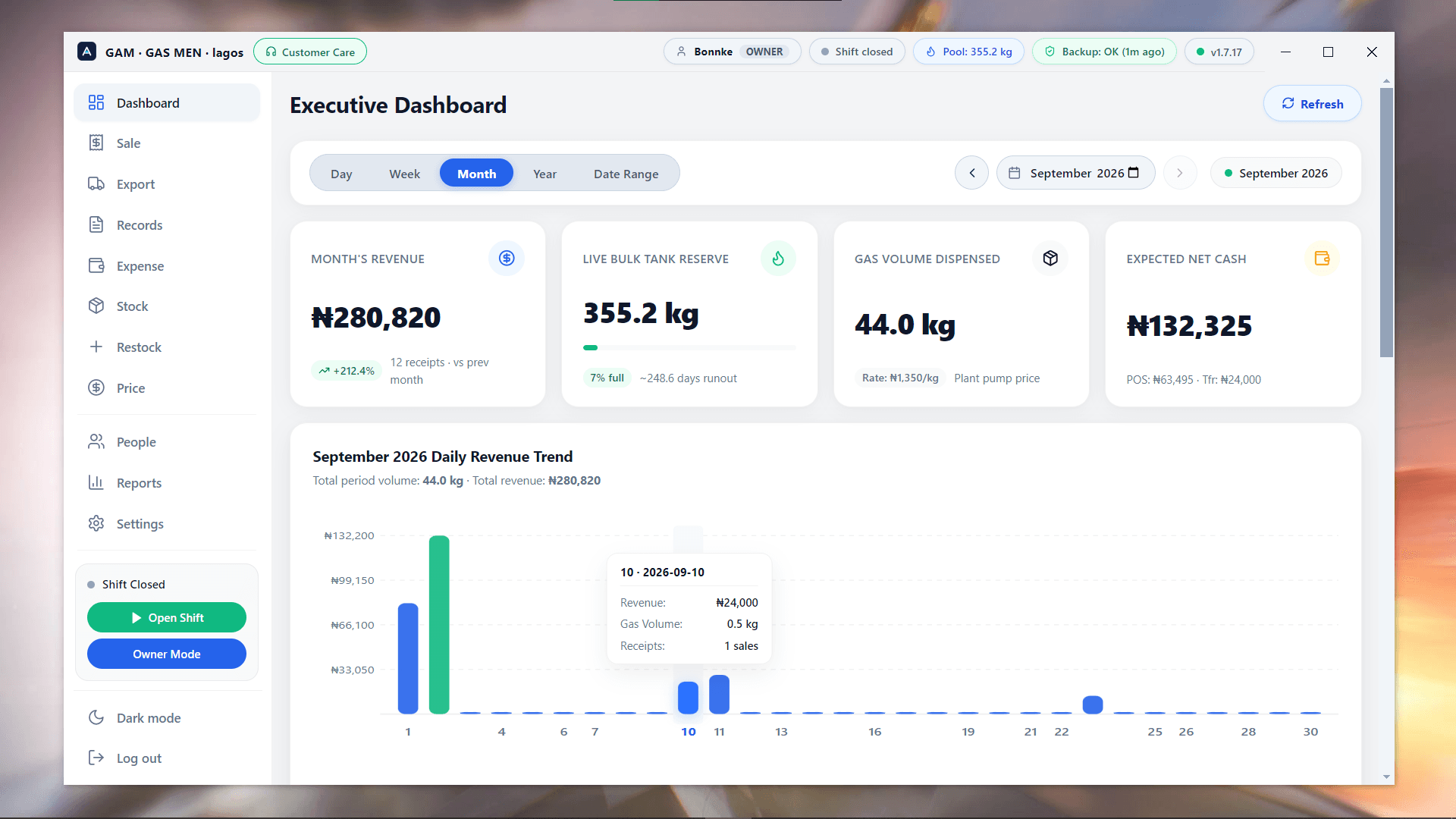The height and width of the screenshot is (819, 1456).
Task: Click the Expense wallet icon in sidebar
Action: 96,265
